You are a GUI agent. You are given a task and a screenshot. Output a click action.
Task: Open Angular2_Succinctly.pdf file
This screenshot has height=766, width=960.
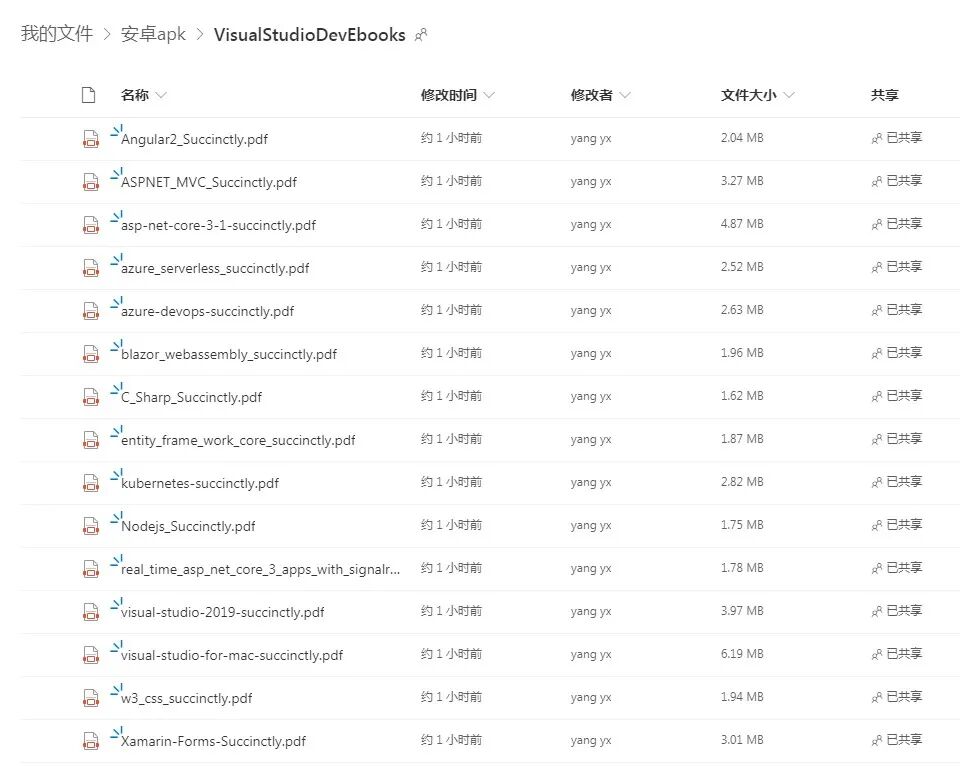(x=194, y=139)
